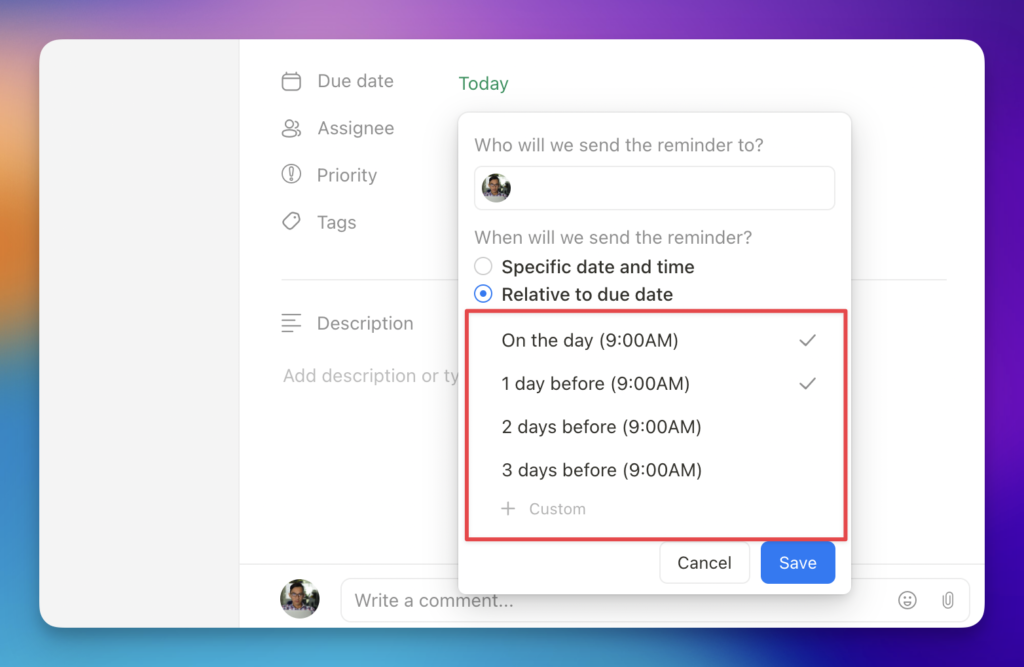Screen dimensions: 1024x667
Task: Click the Write a comment field
Action: [655, 600]
